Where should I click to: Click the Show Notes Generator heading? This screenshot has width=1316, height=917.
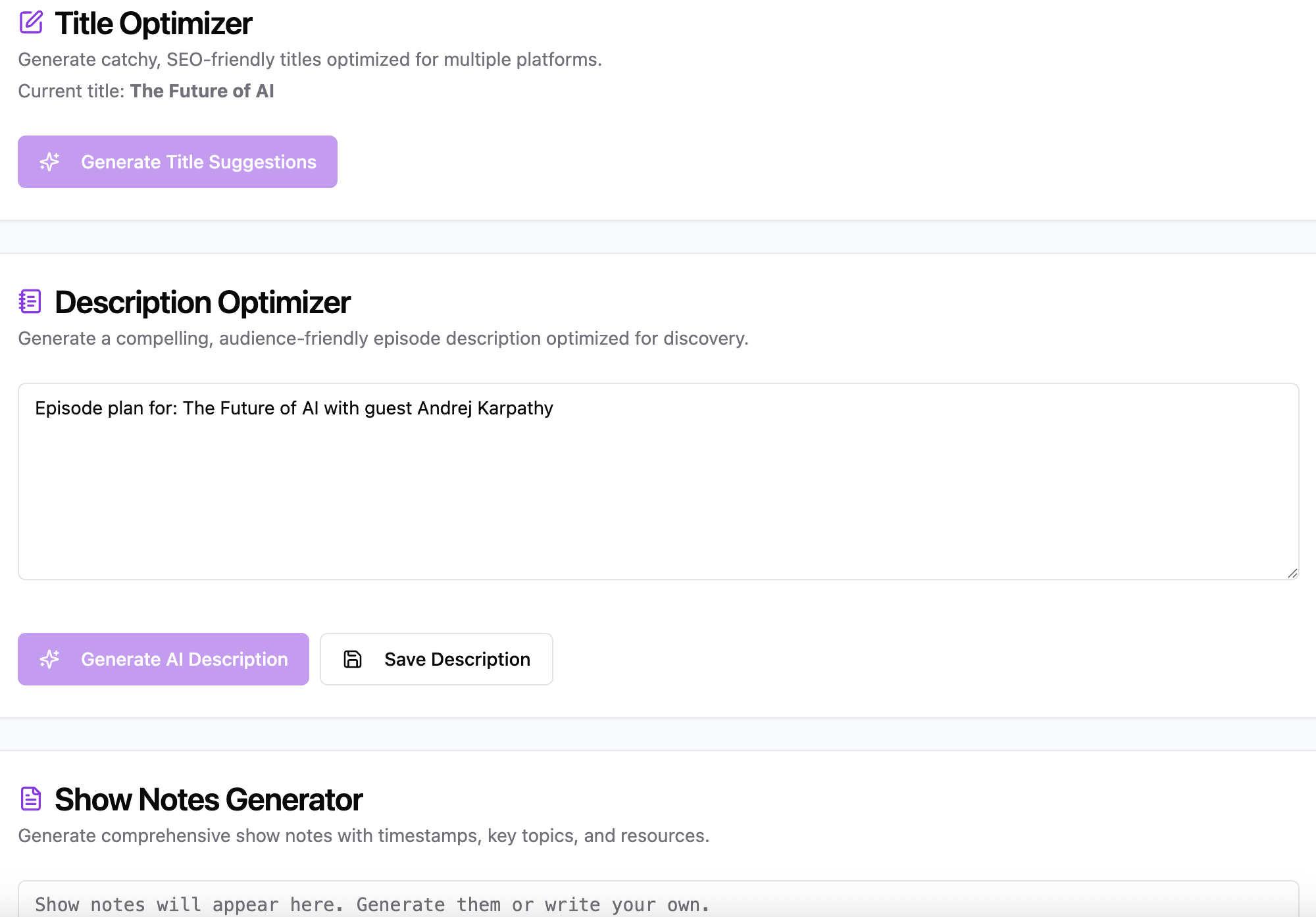click(209, 800)
